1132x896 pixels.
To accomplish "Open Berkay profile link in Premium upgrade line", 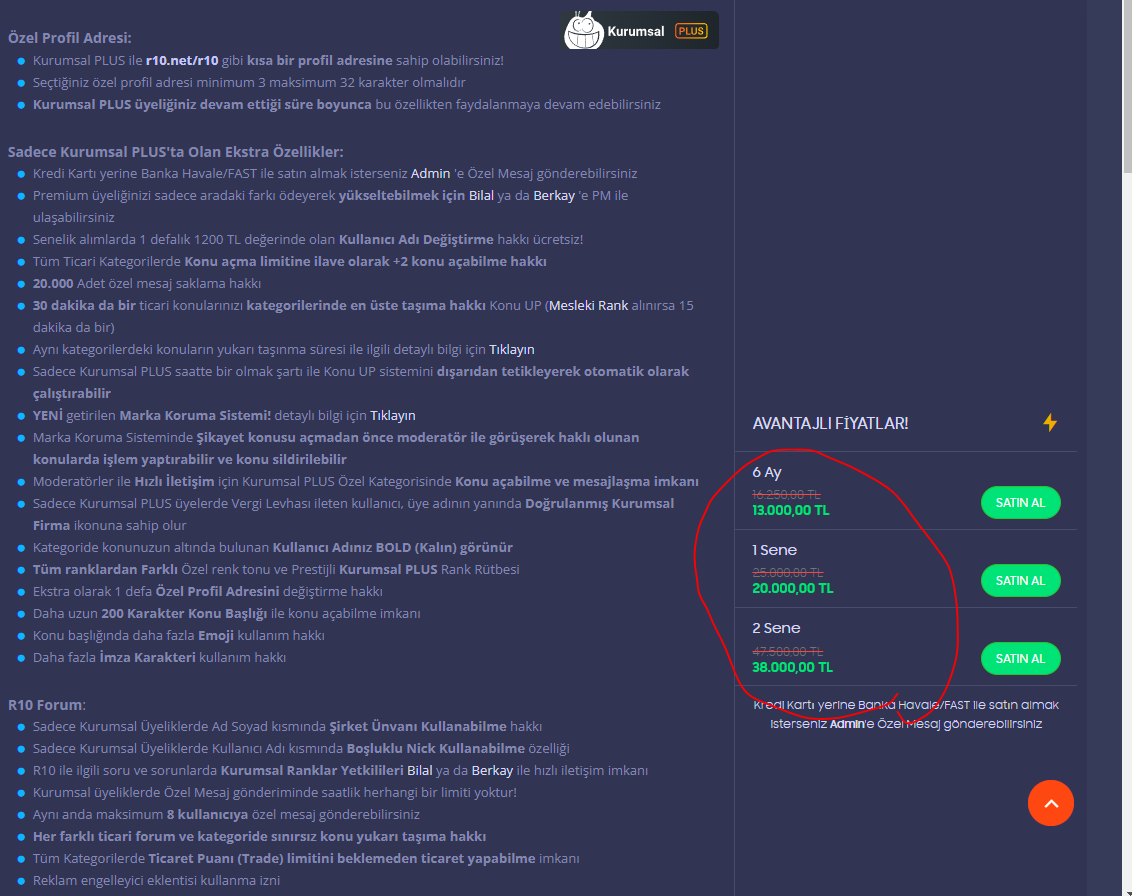I will tap(554, 196).
